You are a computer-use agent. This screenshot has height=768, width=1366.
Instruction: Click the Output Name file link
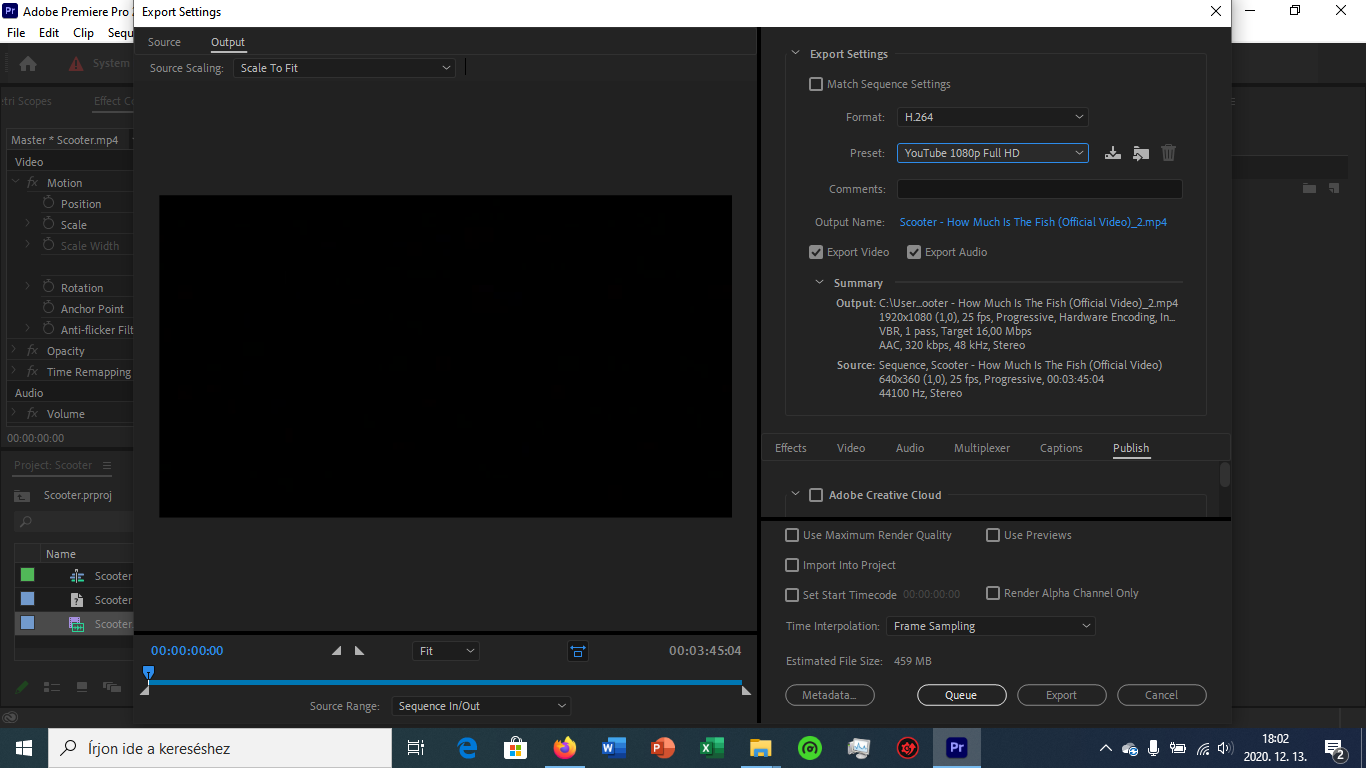1033,222
